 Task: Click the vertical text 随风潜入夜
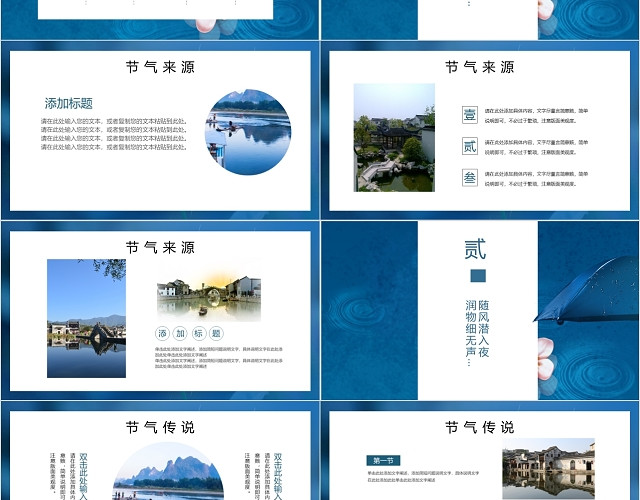tap(484, 329)
